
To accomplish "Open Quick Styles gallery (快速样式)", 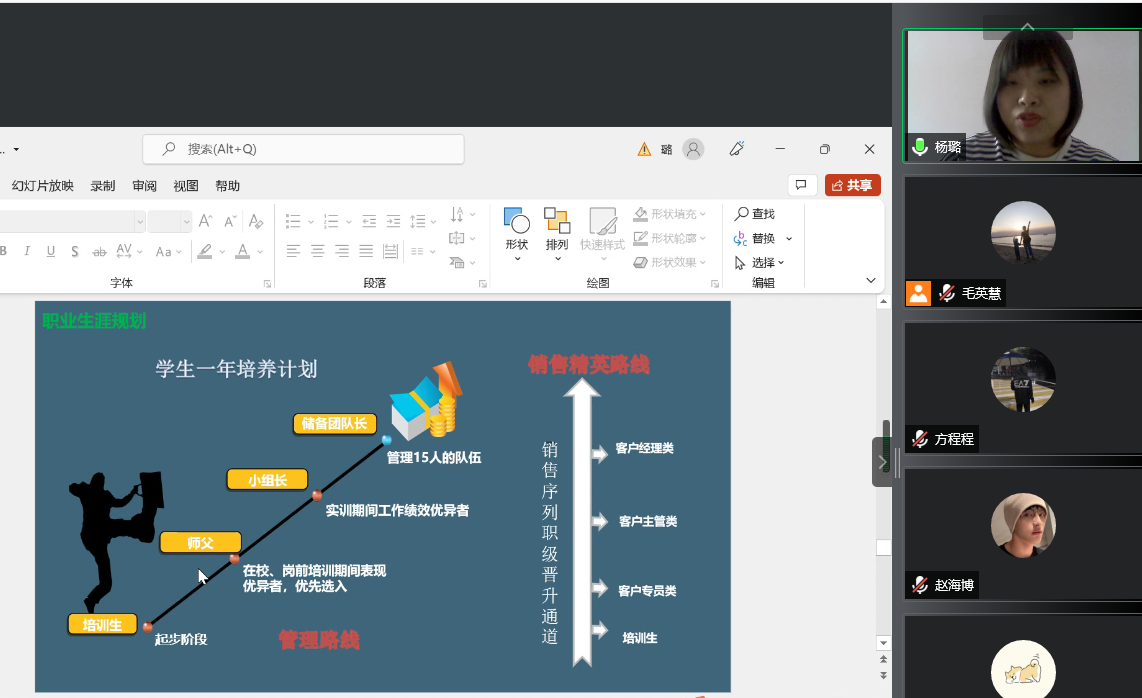I will pos(602,235).
